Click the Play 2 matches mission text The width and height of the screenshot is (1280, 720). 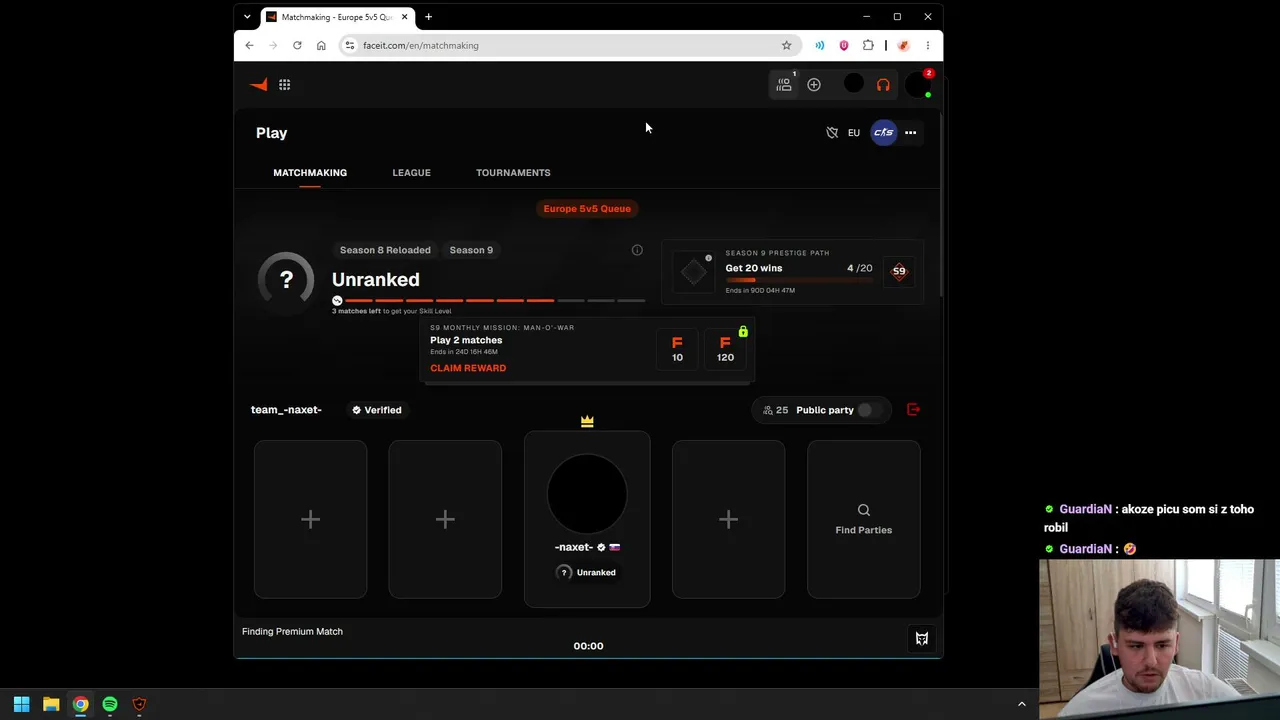coord(466,340)
